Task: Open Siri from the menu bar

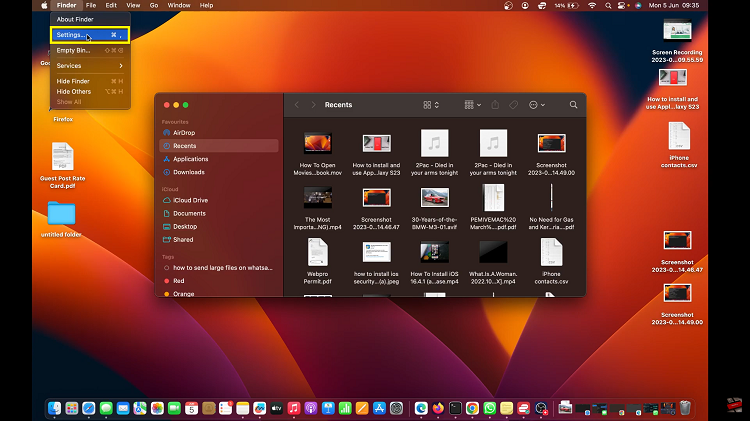Action: (x=638, y=5)
